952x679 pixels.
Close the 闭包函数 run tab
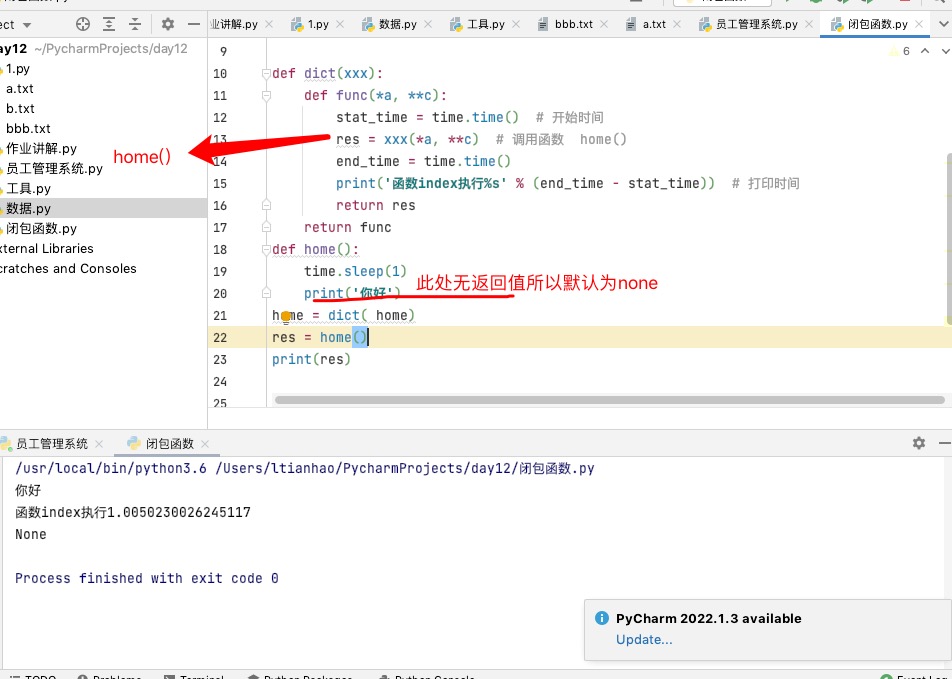coord(205,444)
